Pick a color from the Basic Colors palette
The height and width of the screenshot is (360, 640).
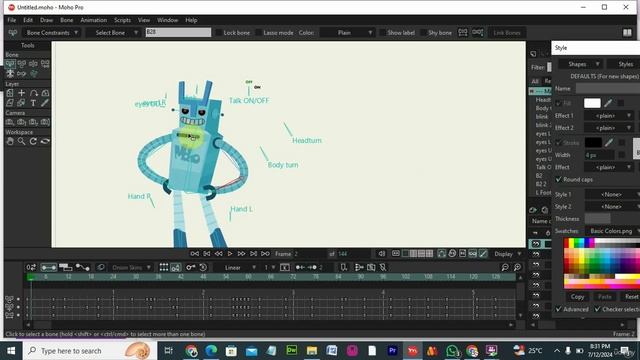coord(602,263)
